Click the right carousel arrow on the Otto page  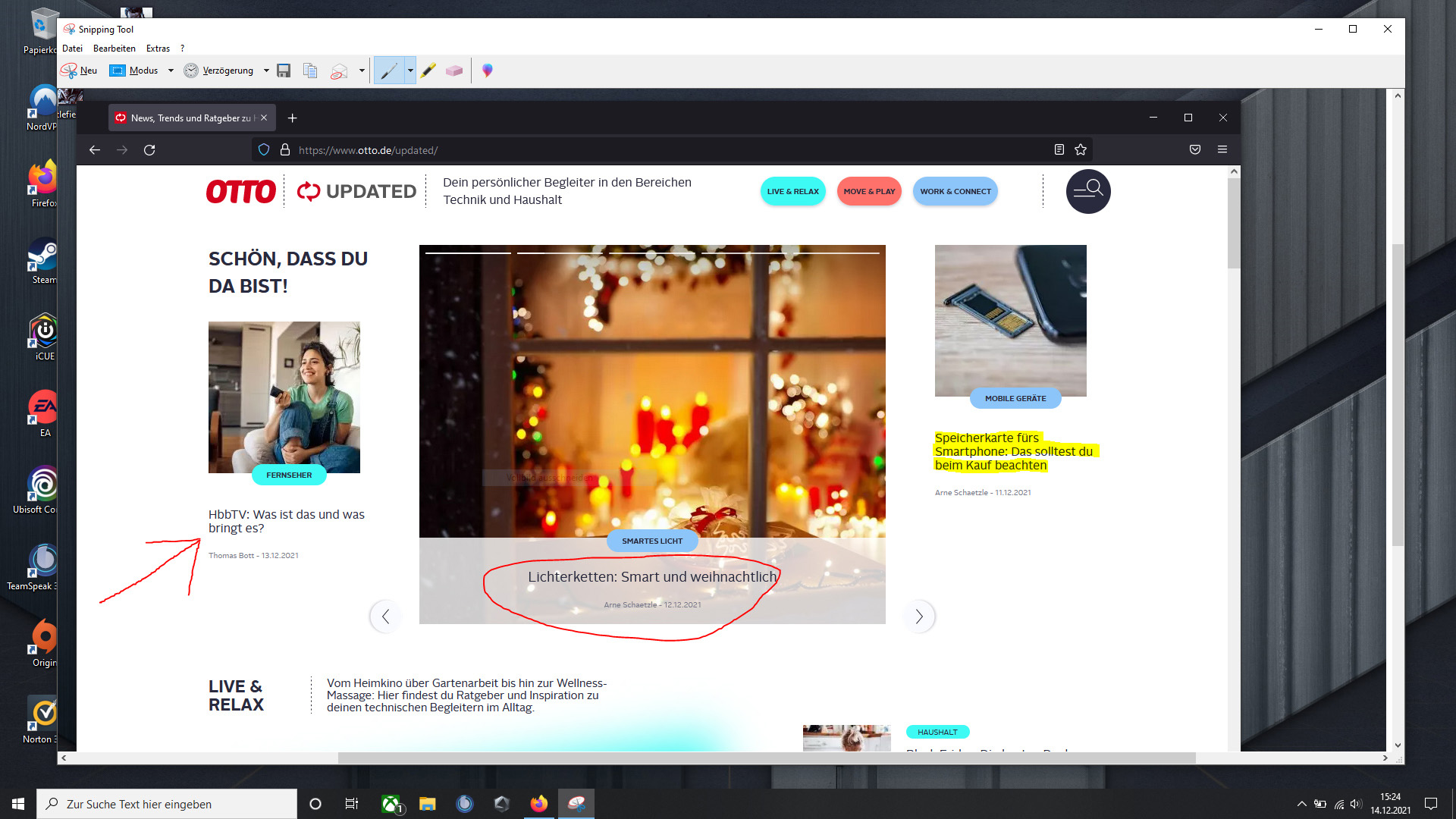919,617
